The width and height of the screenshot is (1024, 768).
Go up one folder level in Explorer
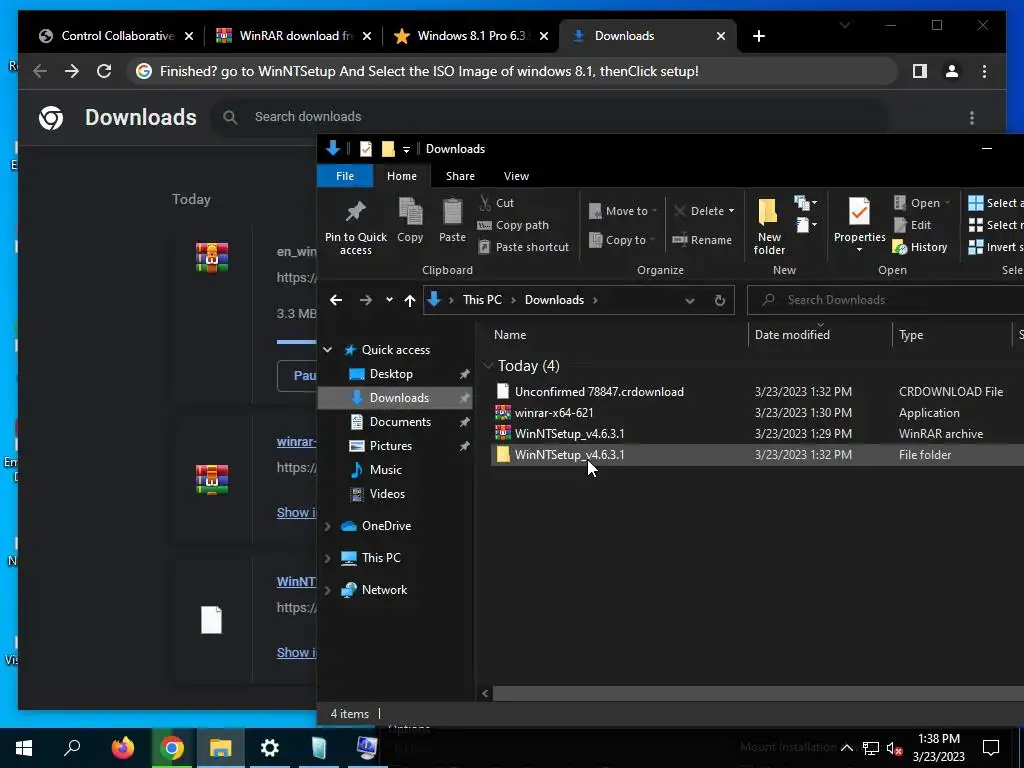tap(409, 300)
